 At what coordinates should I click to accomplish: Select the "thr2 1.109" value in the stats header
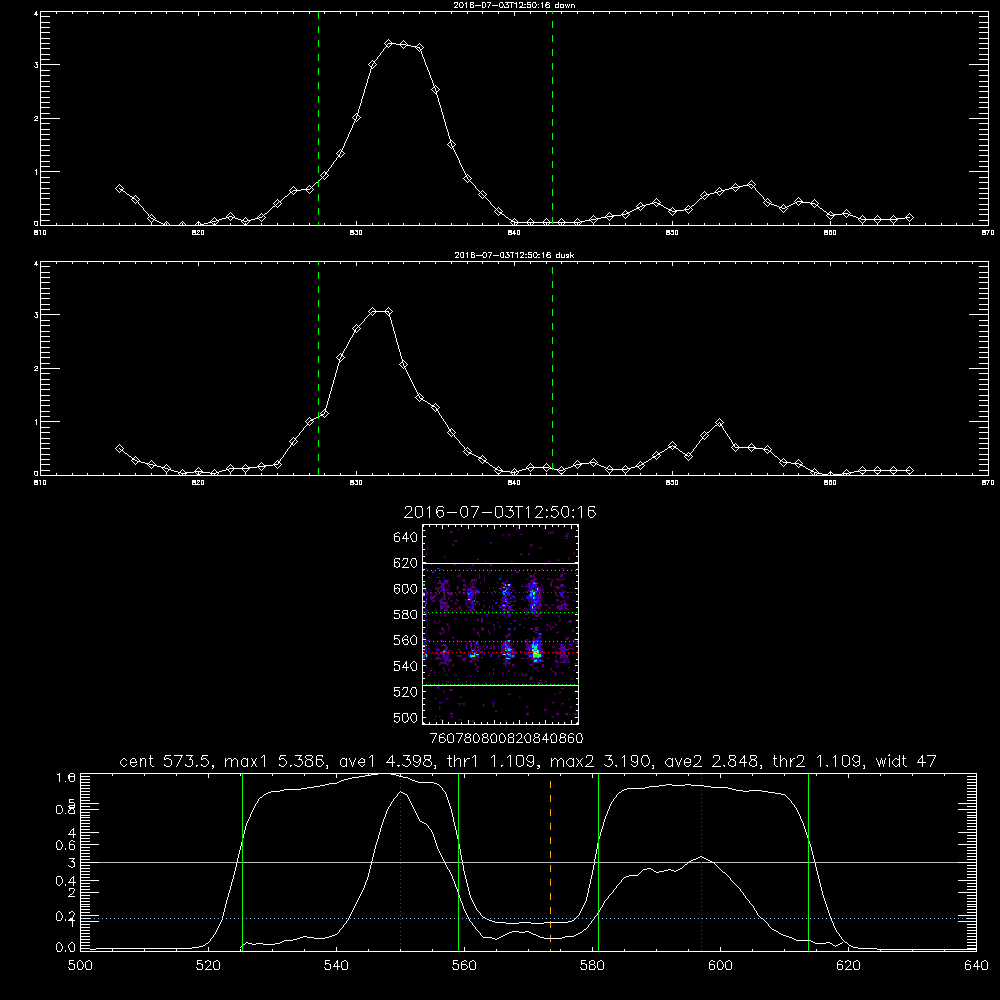[x=818, y=761]
